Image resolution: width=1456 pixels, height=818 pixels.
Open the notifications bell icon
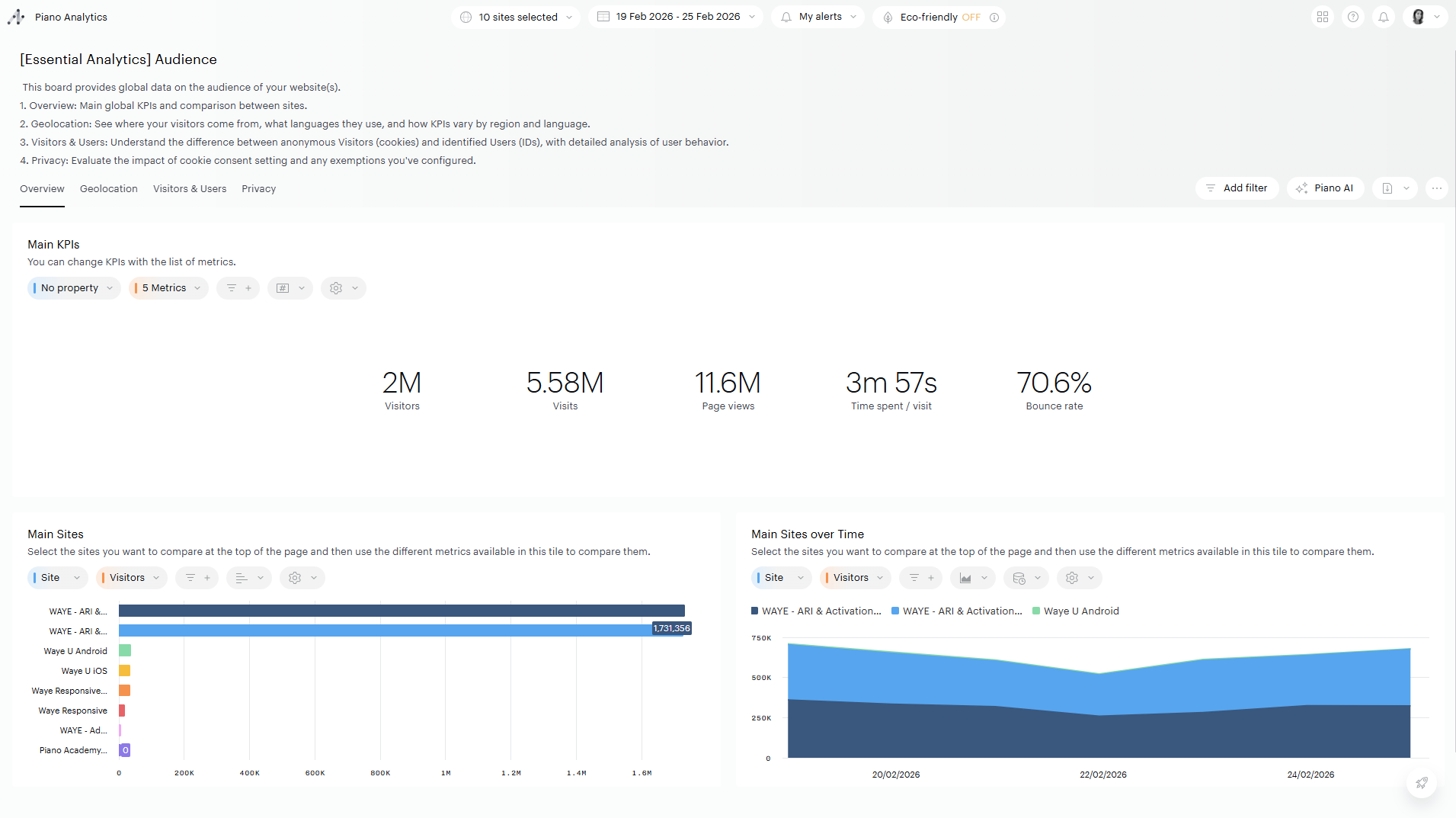pos(1384,17)
